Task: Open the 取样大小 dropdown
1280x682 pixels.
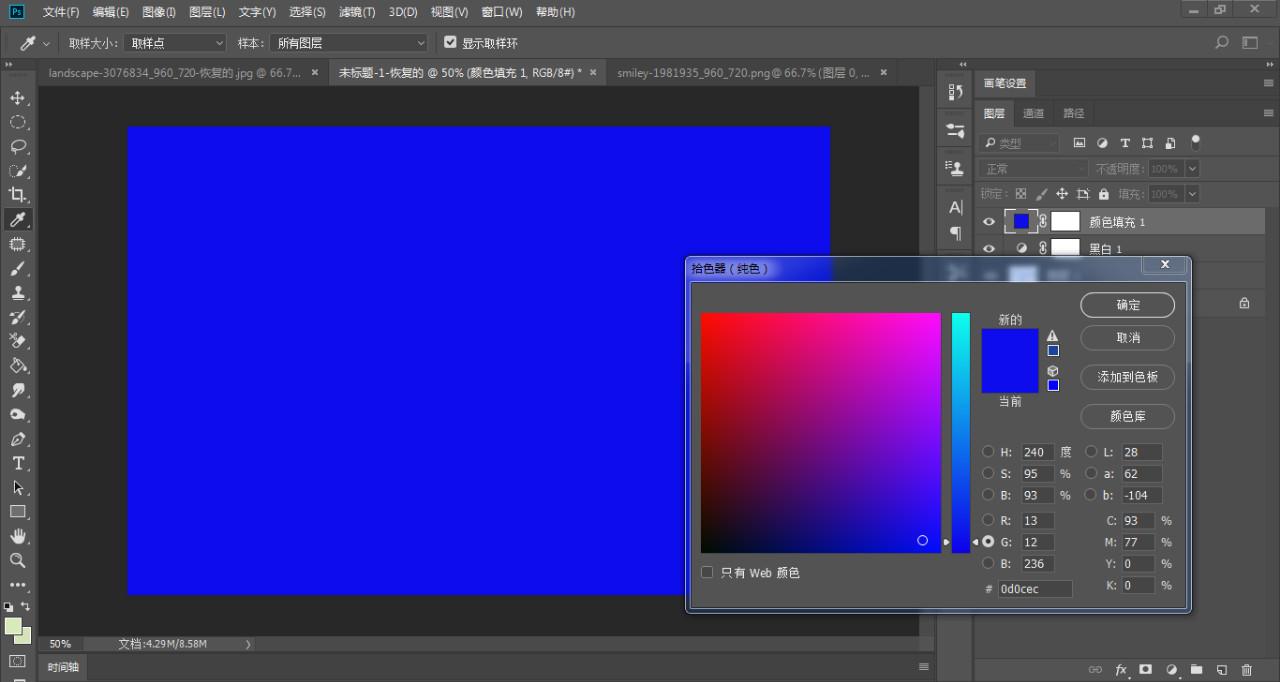Action: (x=176, y=43)
